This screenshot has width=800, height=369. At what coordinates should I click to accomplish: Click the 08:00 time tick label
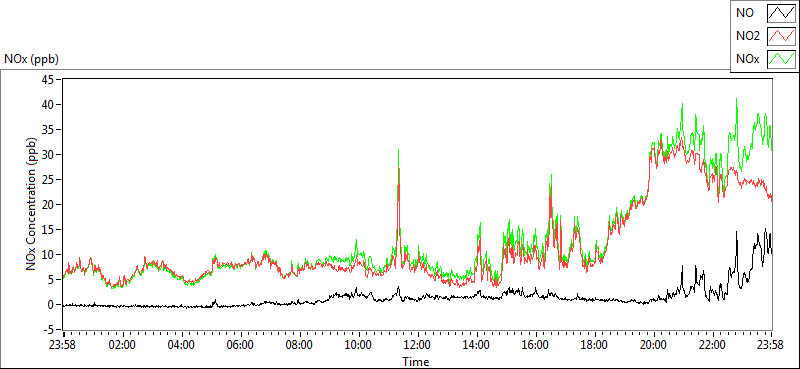click(299, 344)
